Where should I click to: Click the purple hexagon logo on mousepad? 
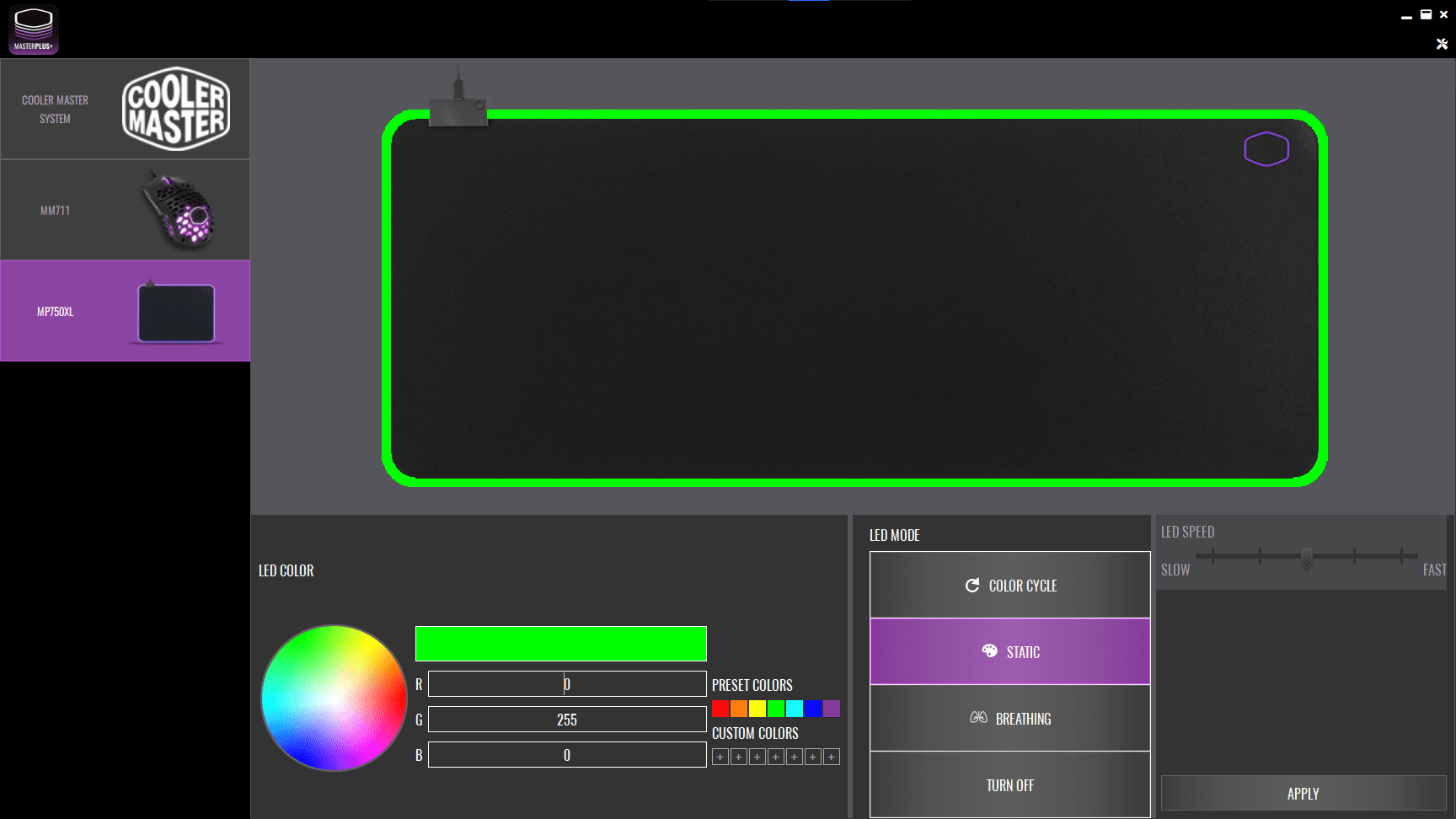(1266, 149)
